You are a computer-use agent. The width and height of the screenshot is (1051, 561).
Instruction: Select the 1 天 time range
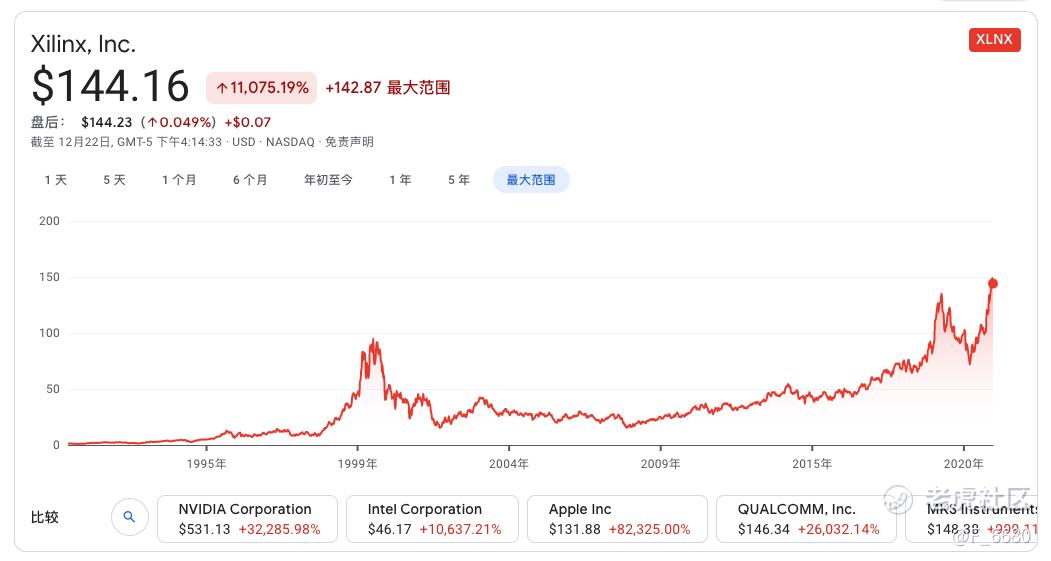pos(56,180)
